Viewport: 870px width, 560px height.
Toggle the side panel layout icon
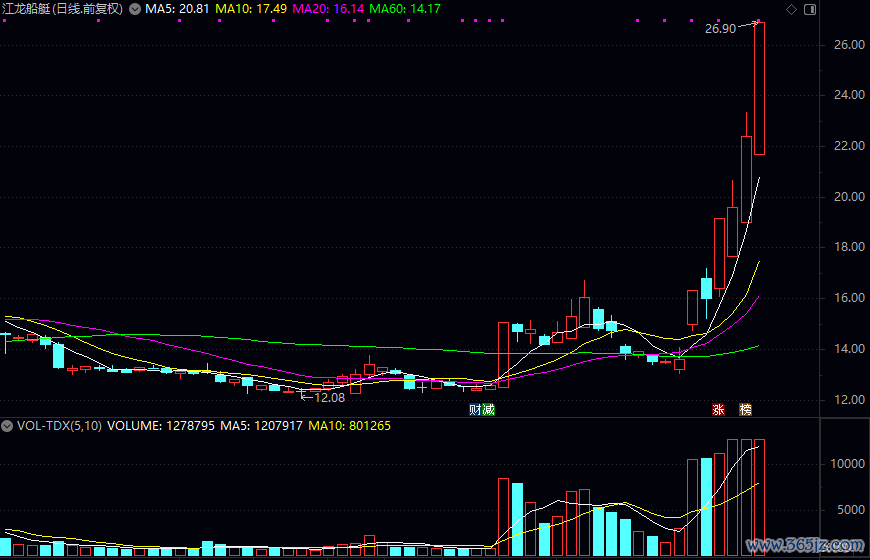809,9
